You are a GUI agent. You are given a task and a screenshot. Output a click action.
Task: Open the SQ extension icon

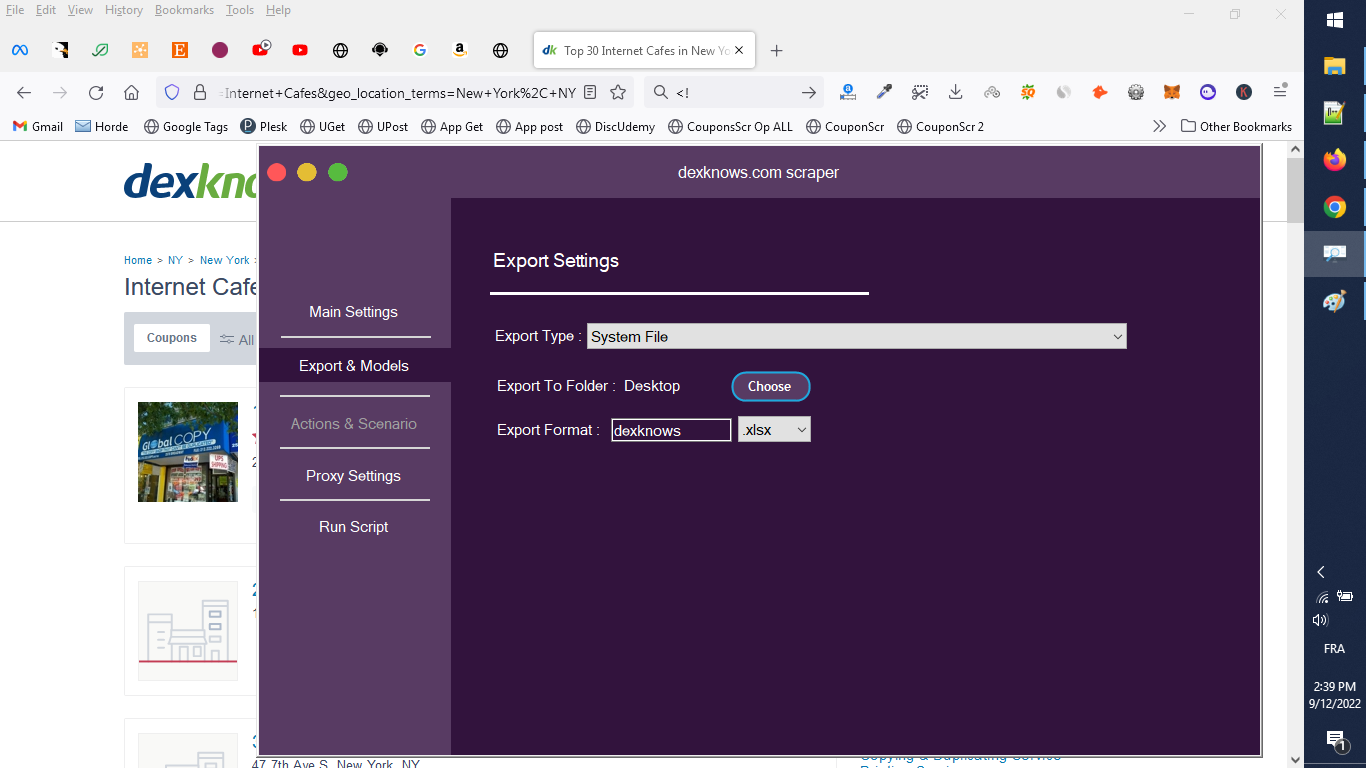[x=1028, y=93]
